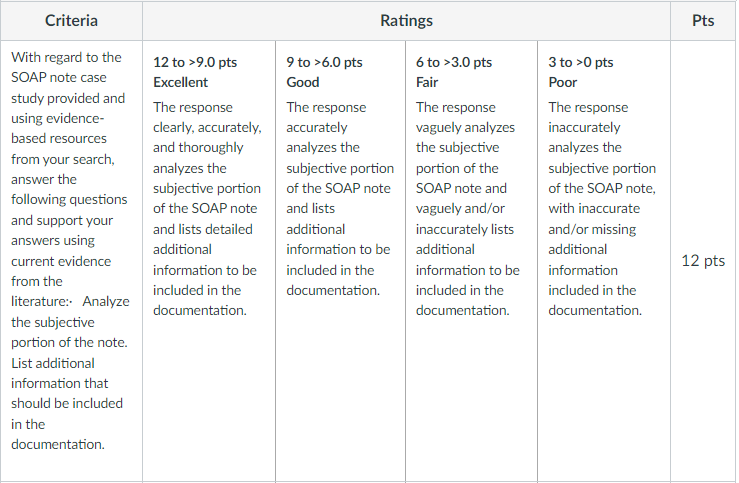Click the Good rating description text
The width and height of the screenshot is (739, 483).
click(x=340, y=198)
